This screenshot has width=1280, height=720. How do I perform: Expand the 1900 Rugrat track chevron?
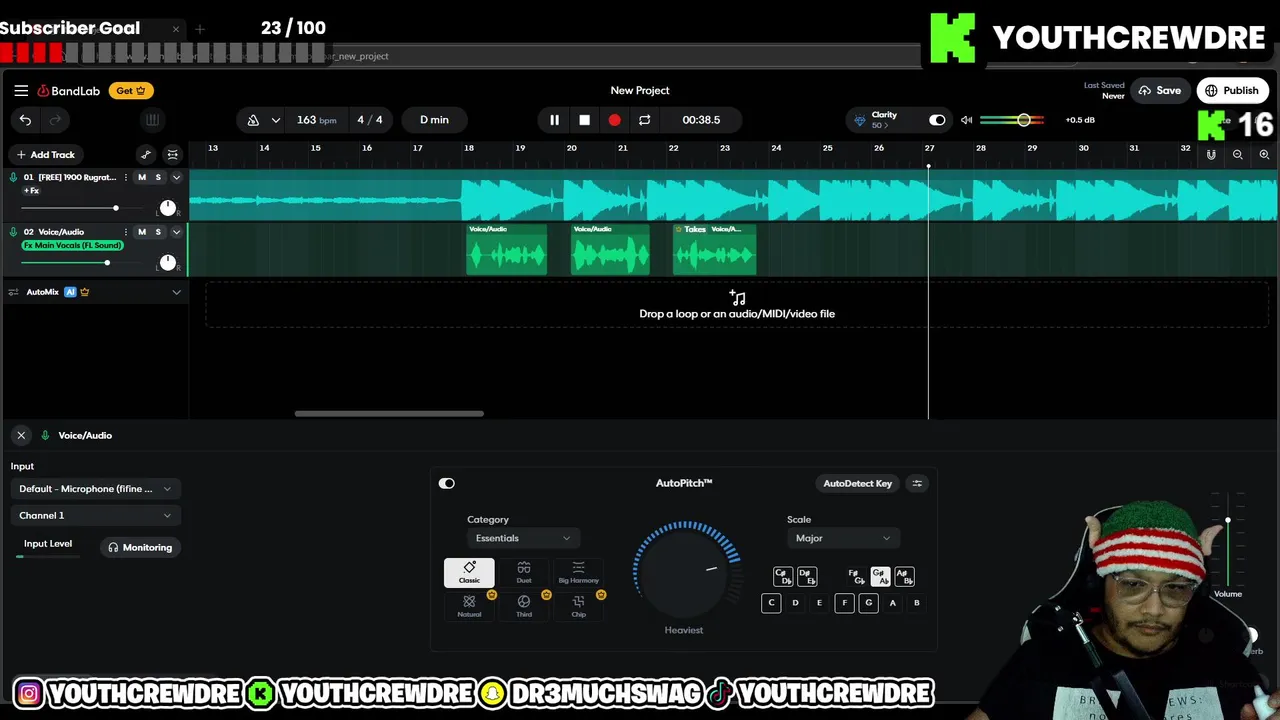(x=177, y=177)
